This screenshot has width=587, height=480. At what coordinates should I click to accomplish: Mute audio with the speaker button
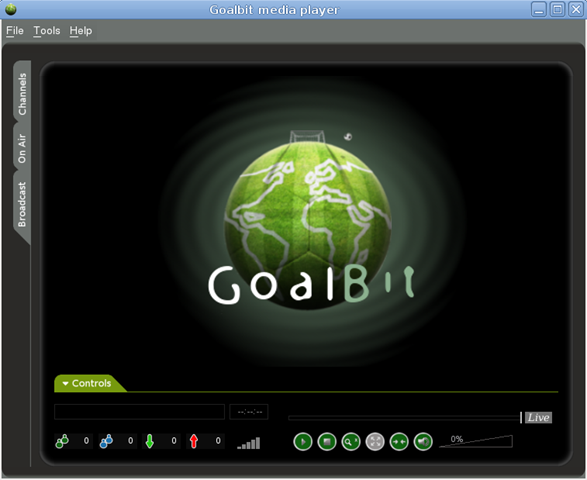(x=423, y=441)
